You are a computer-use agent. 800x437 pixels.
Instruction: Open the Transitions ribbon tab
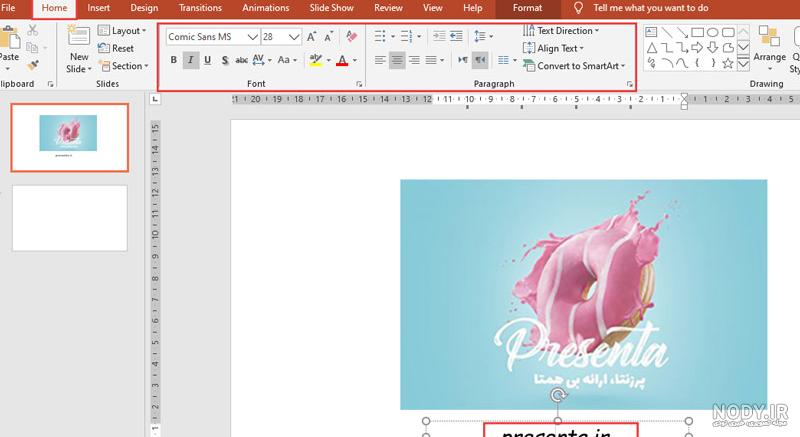point(200,8)
